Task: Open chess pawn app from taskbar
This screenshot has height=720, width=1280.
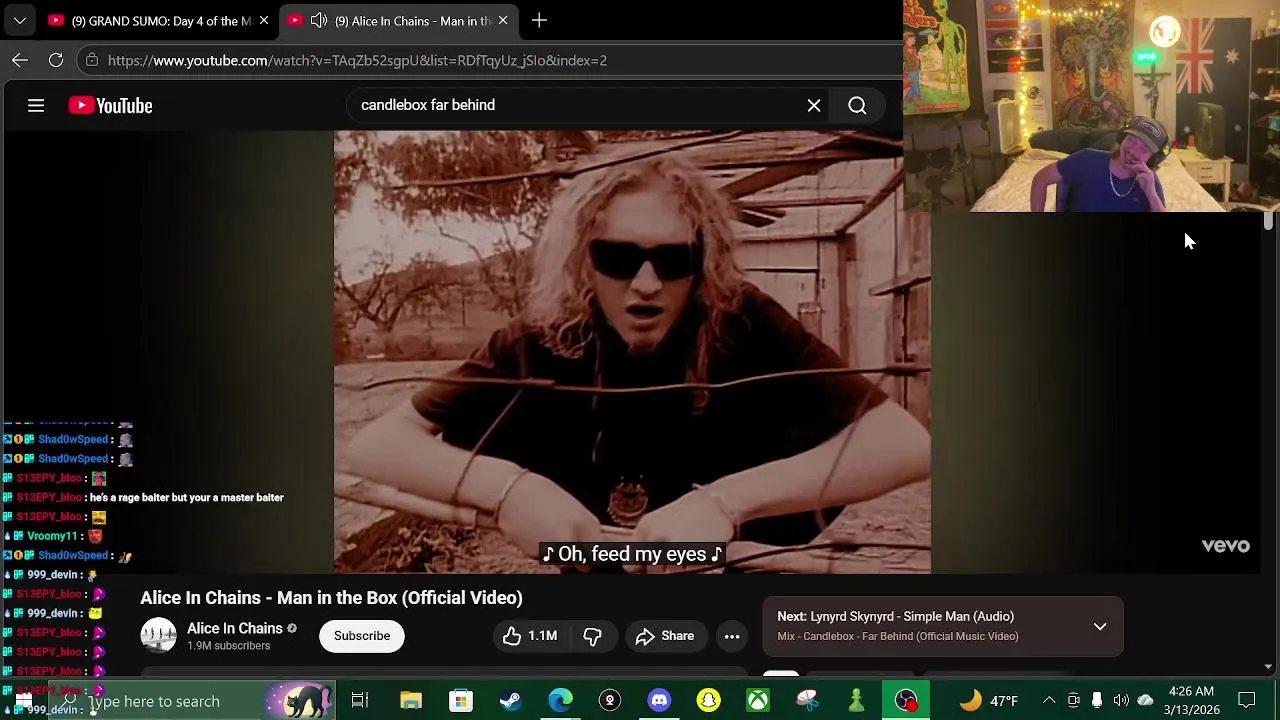Action: [856, 701]
